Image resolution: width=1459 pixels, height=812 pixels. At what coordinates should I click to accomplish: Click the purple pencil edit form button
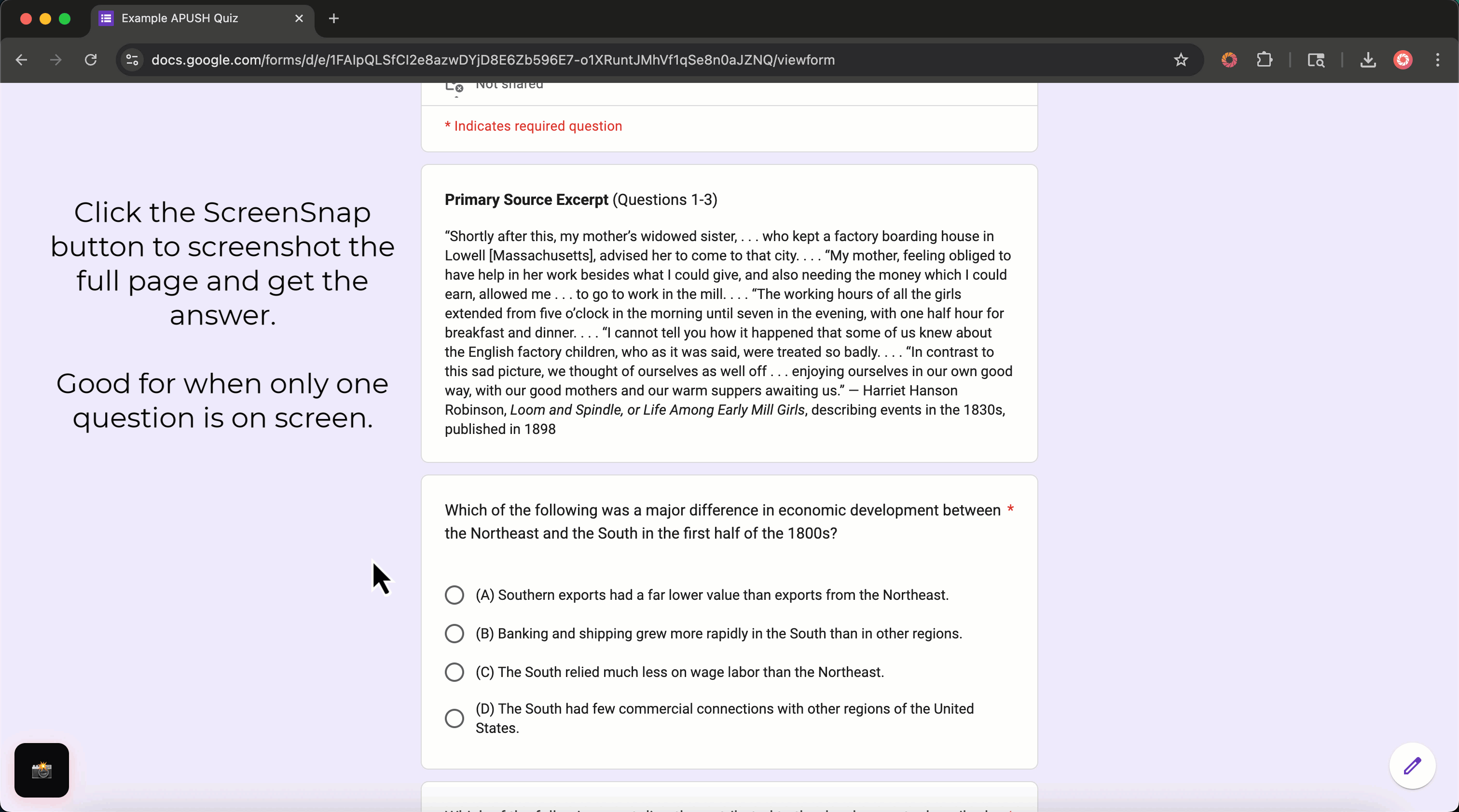pyautogui.click(x=1412, y=766)
